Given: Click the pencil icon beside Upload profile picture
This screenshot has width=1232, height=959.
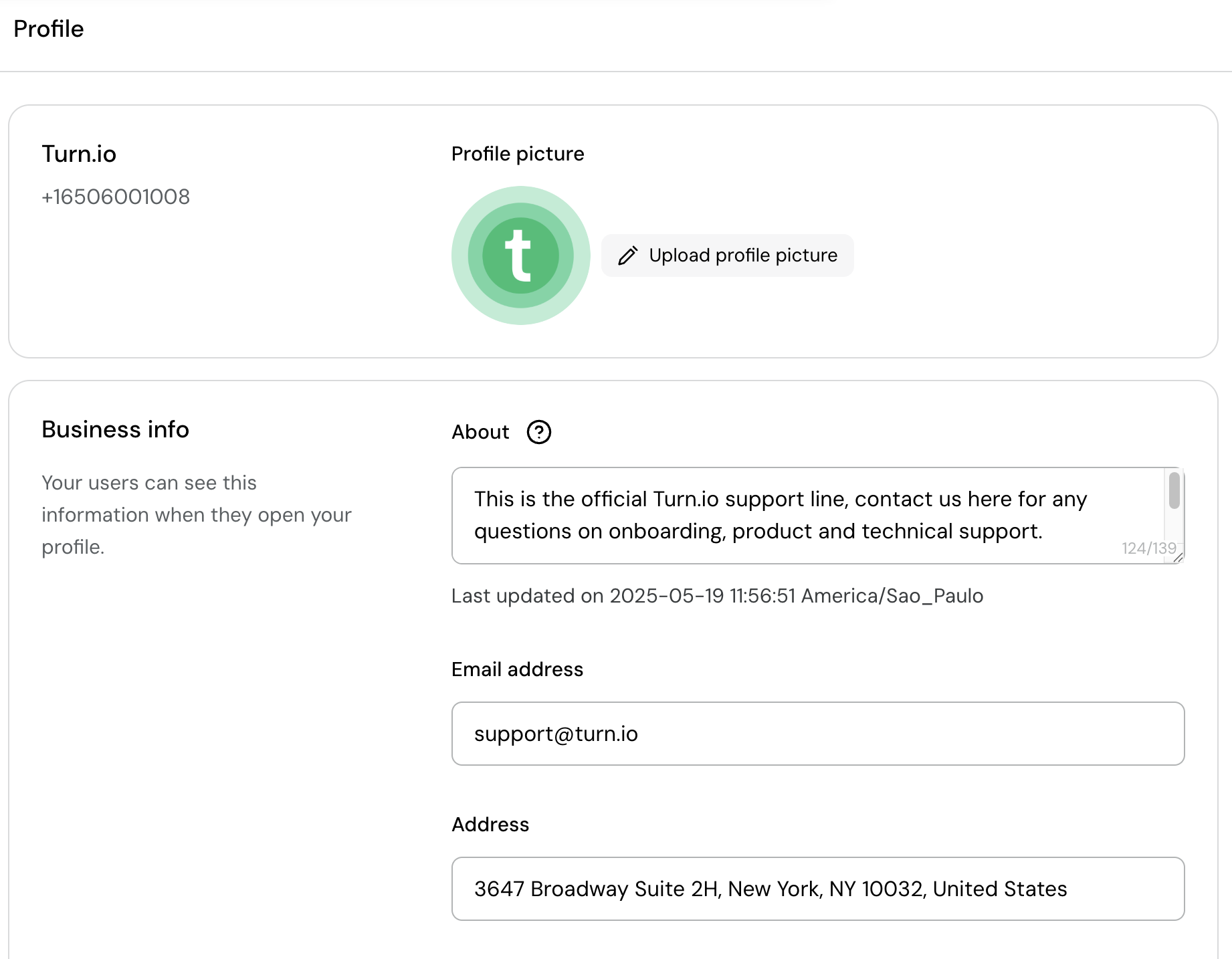Looking at the screenshot, I should pos(627,255).
